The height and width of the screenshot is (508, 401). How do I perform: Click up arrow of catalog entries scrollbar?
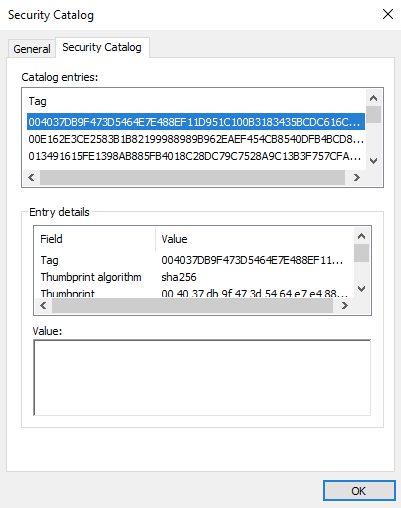[374, 98]
